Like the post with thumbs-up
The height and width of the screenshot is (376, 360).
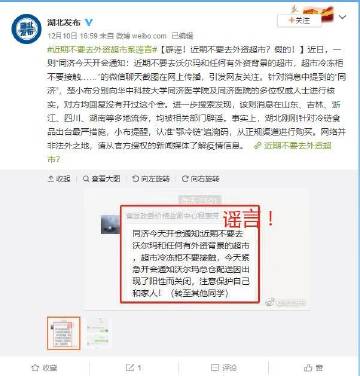[x=313, y=368]
